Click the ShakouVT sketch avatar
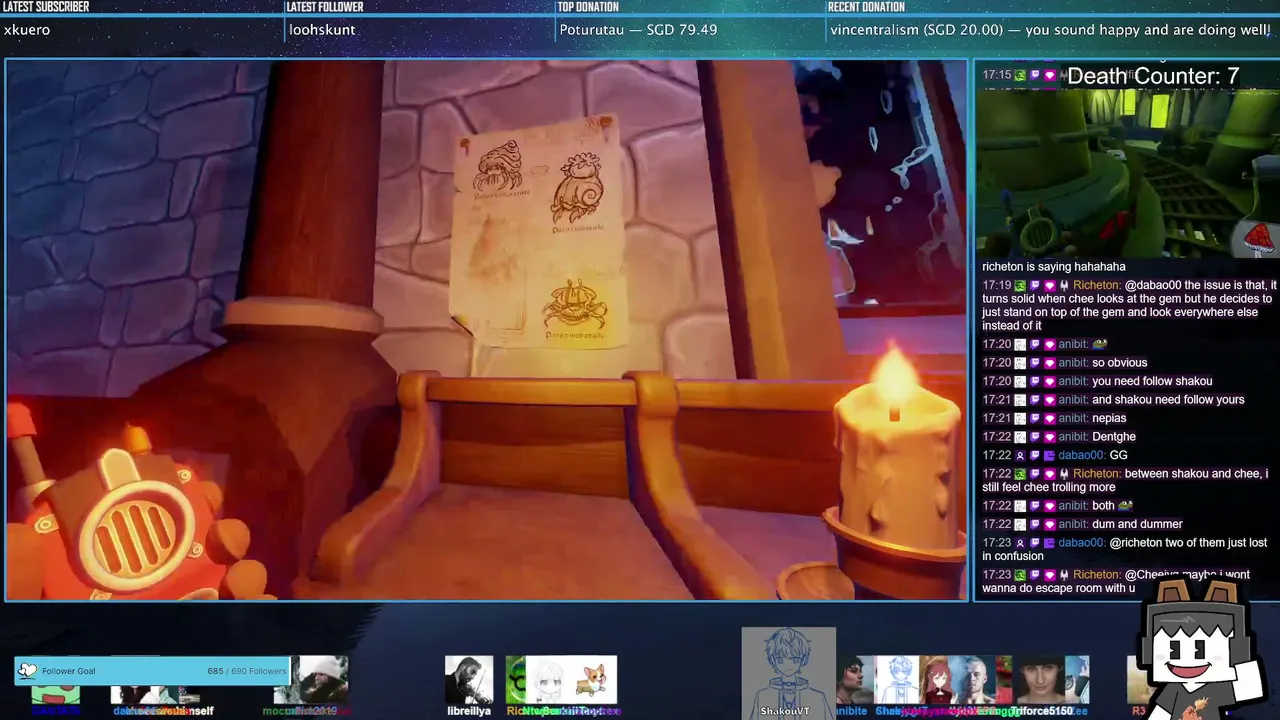1280x720 pixels. (x=788, y=672)
